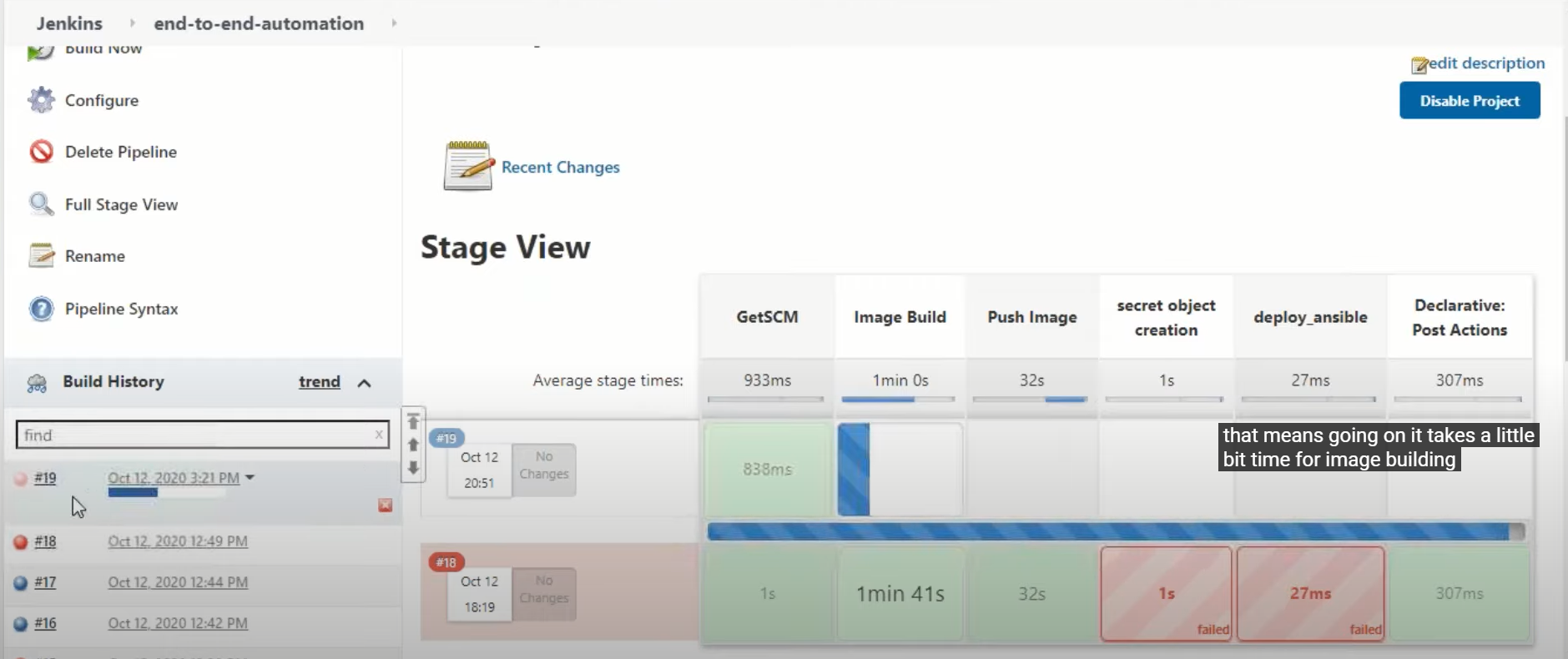Click the deploy_ansible stage column header

coord(1310,317)
